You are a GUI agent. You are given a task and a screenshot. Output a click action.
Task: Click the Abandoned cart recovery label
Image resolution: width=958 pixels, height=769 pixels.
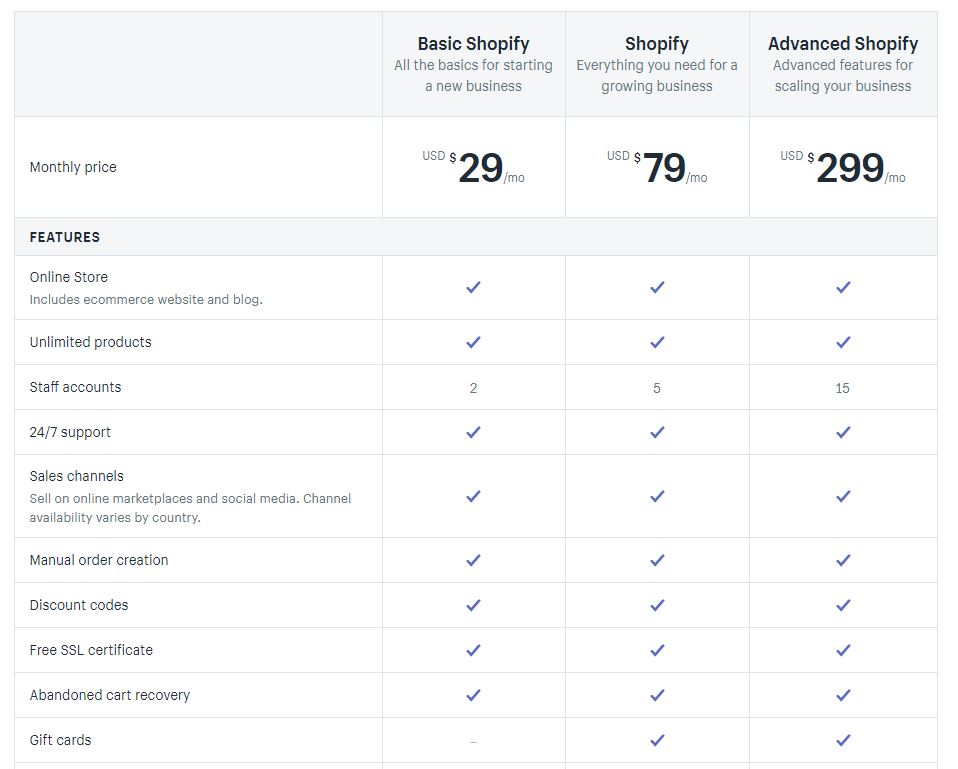pos(109,695)
